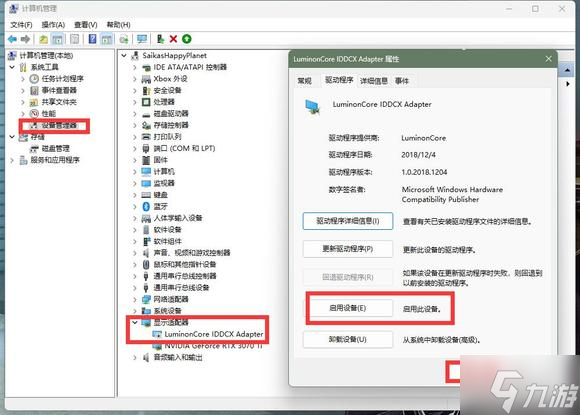The height and width of the screenshot is (415, 580).
Task: Click the scroll-up arrow in the right pane
Action: pyautogui.click(x=567, y=70)
